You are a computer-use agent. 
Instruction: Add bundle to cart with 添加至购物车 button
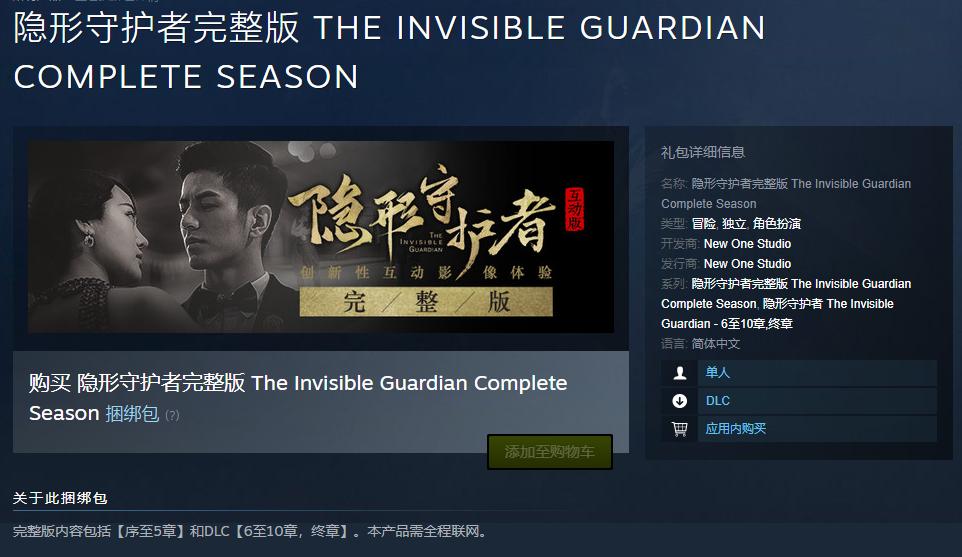(x=550, y=452)
